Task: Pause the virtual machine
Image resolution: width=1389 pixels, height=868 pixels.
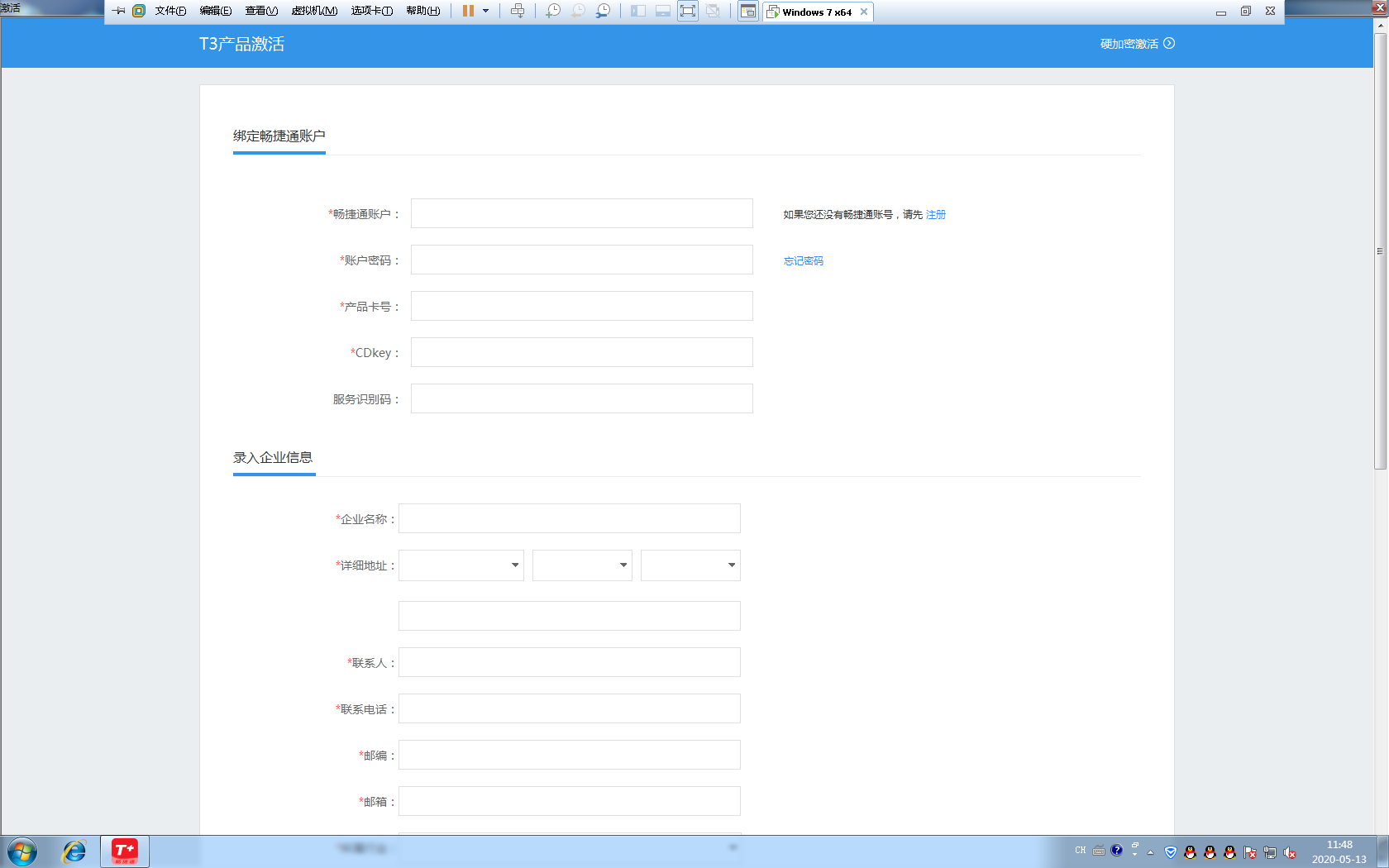Action: (468, 11)
